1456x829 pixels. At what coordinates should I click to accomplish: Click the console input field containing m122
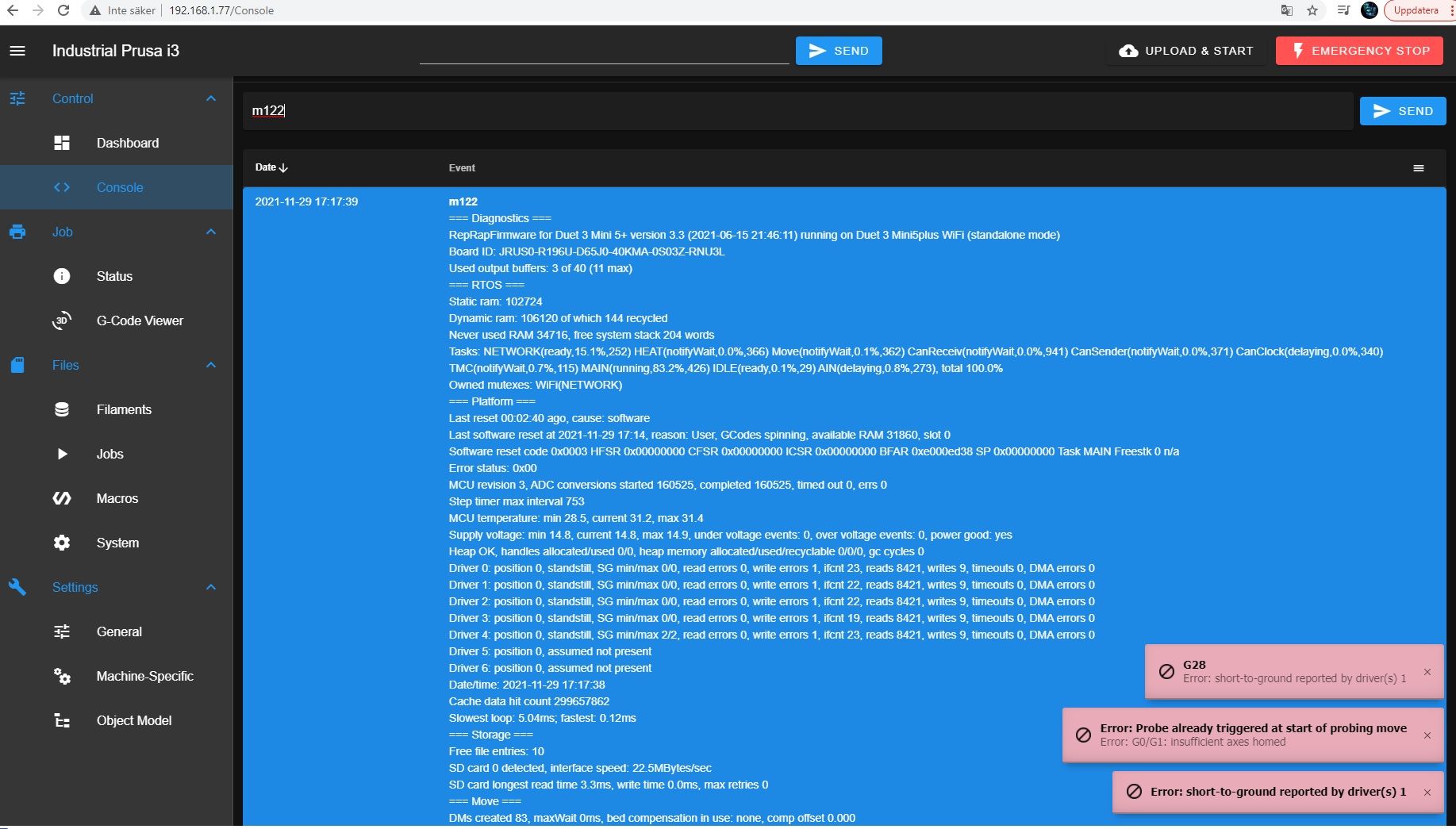tap(798, 111)
